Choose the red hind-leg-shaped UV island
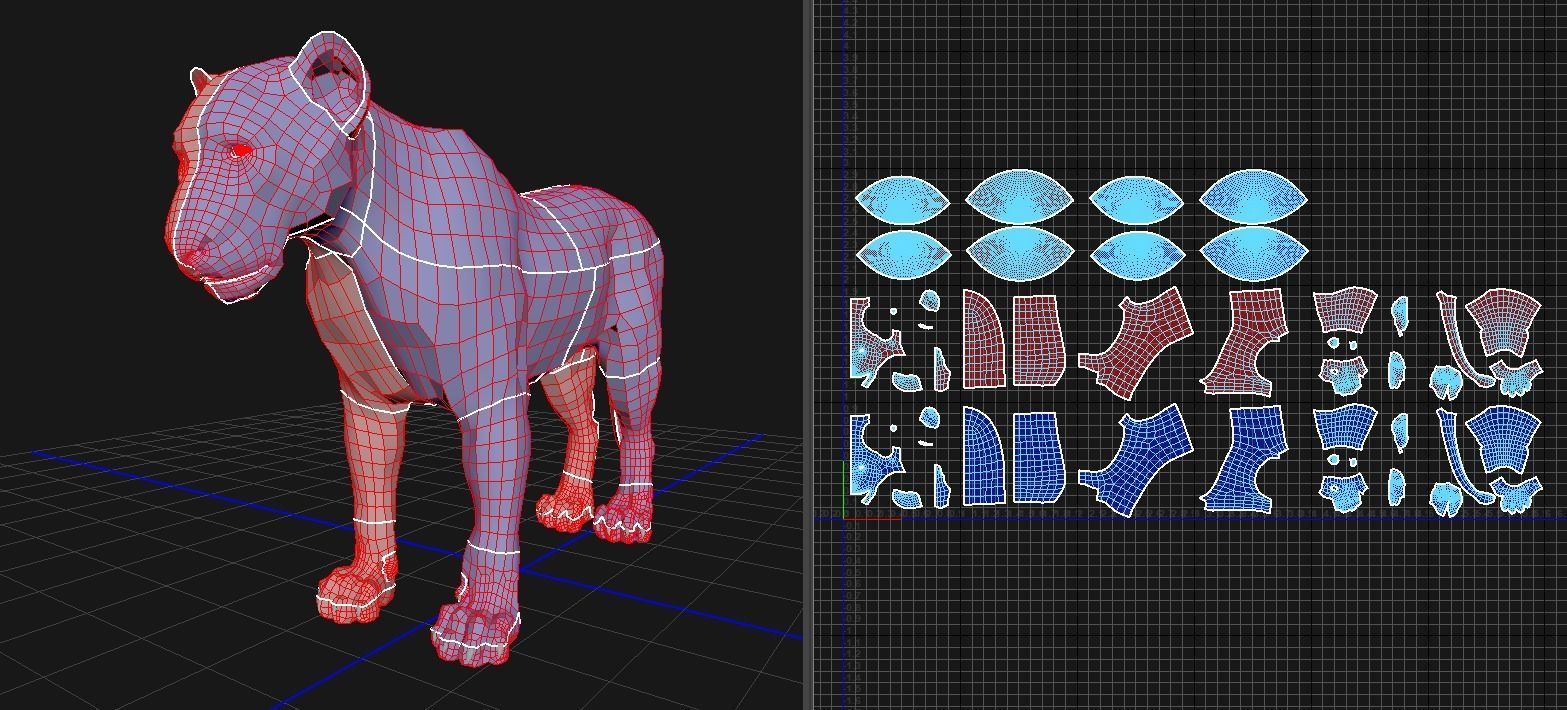The width and height of the screenshot is (1567, 710). click(x=1243, y=342)
